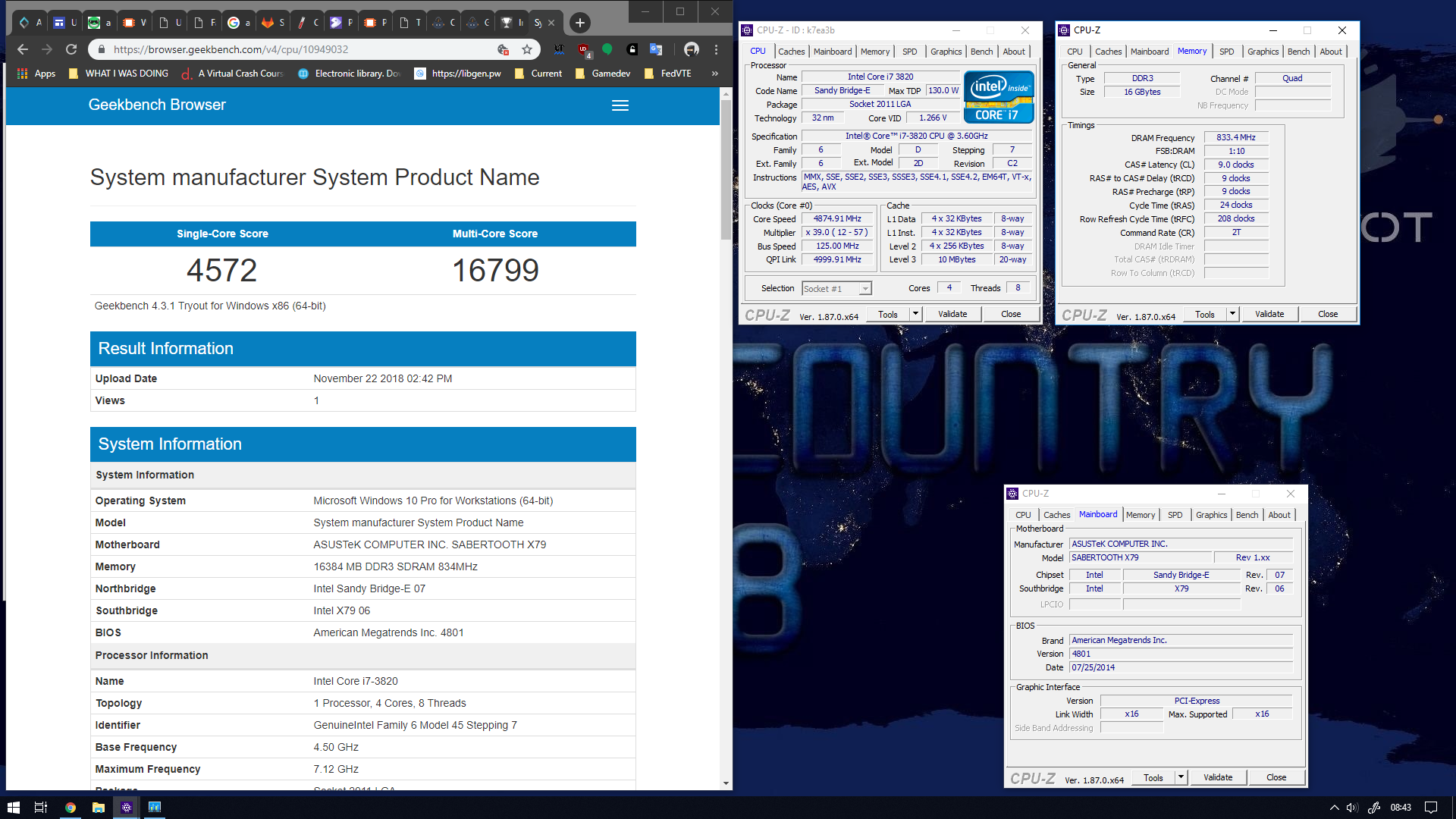
Task: Click the browser address bar URL
Action: [x=231, y=49]
